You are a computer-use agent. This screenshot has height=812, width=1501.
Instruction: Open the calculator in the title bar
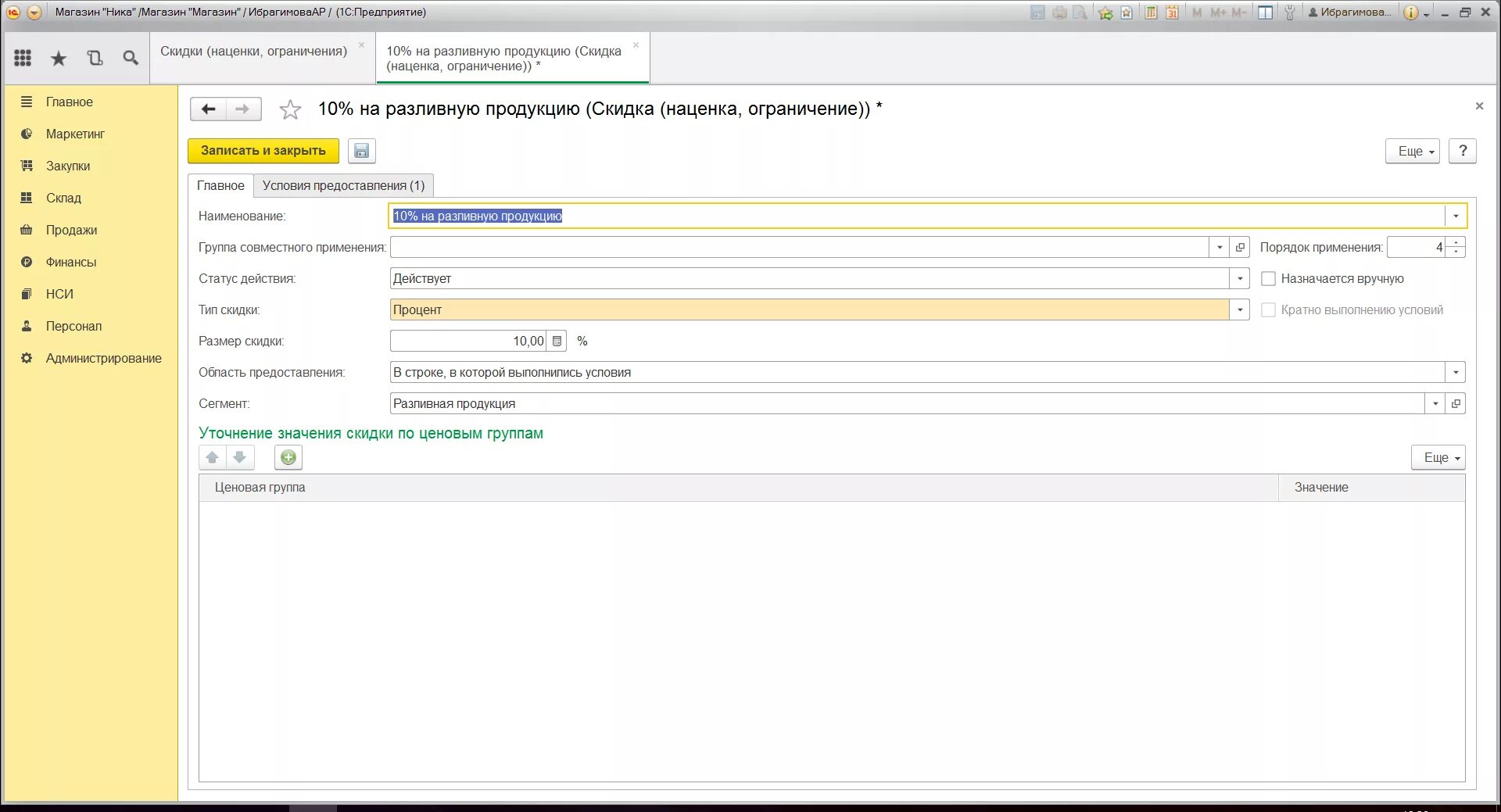click(x=1151, y=13)
